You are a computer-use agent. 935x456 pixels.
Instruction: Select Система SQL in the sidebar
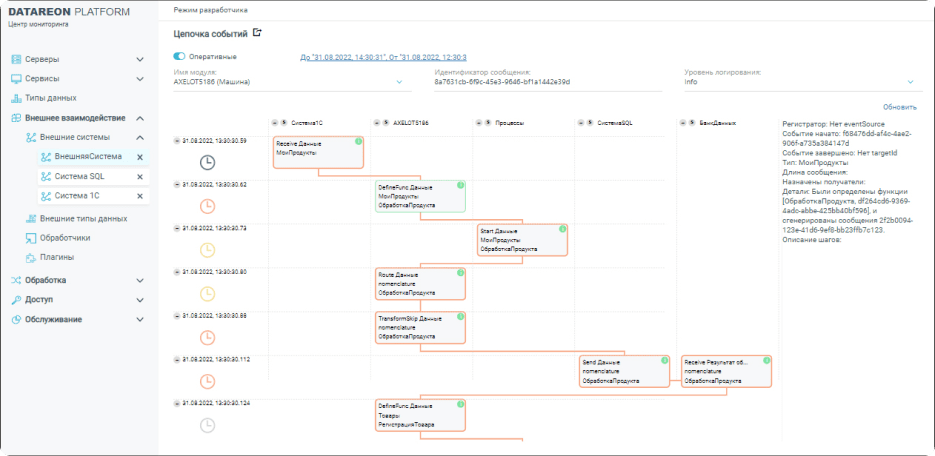(x=79, y=177)
